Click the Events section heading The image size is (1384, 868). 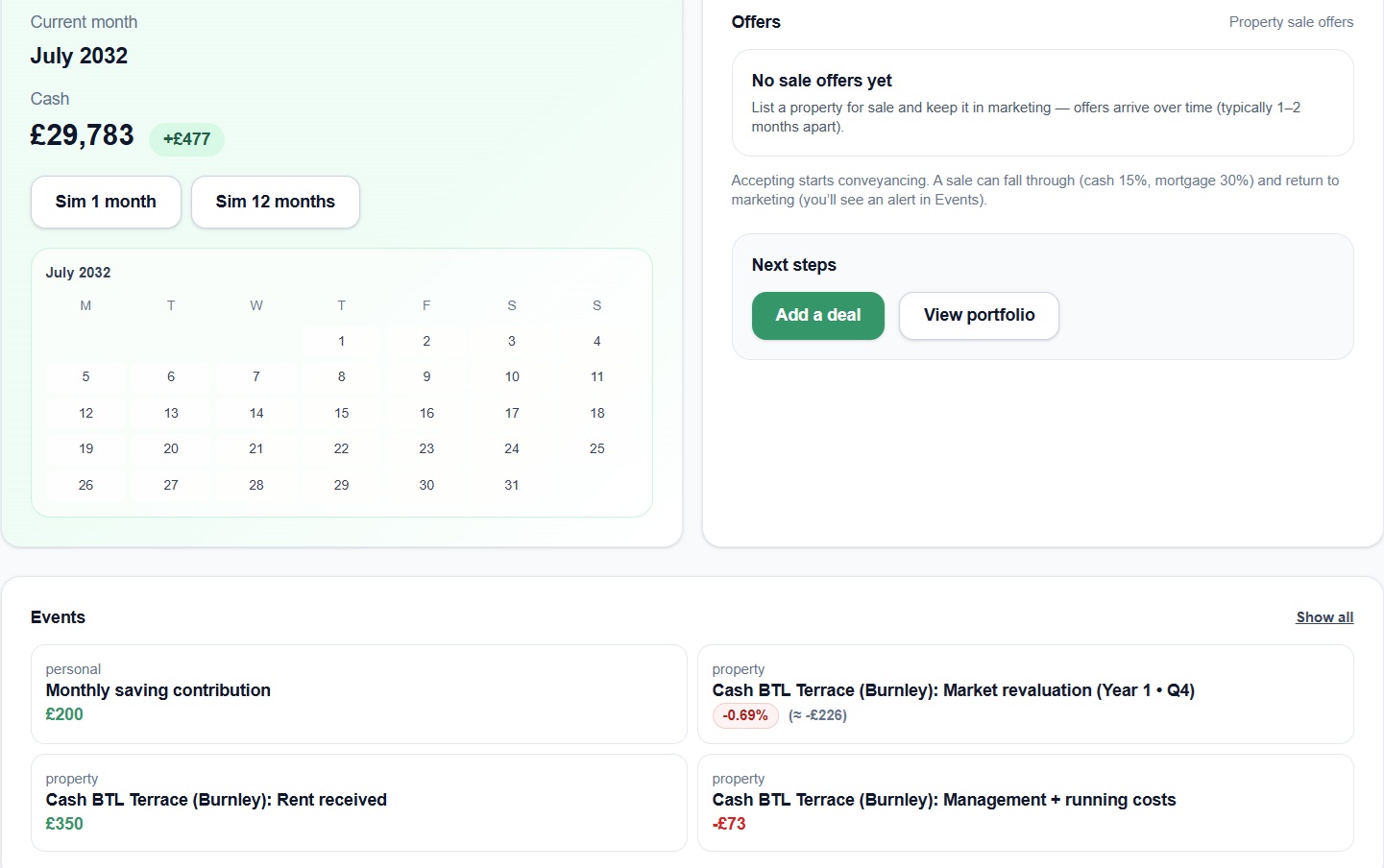point(57,616)
